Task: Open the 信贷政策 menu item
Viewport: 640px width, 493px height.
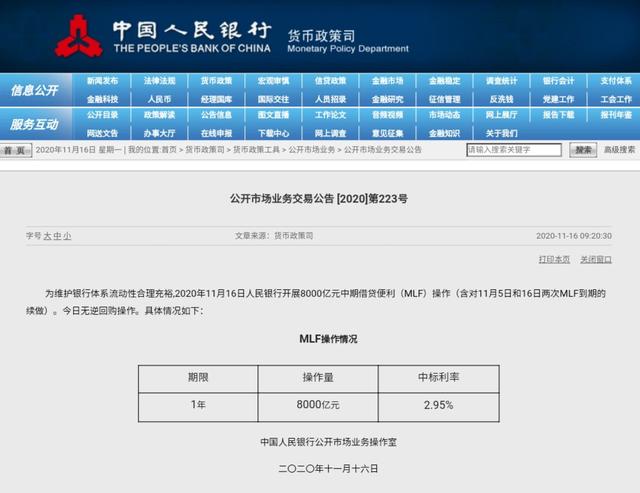Action: pyautogui.click(x=331, y=81)
